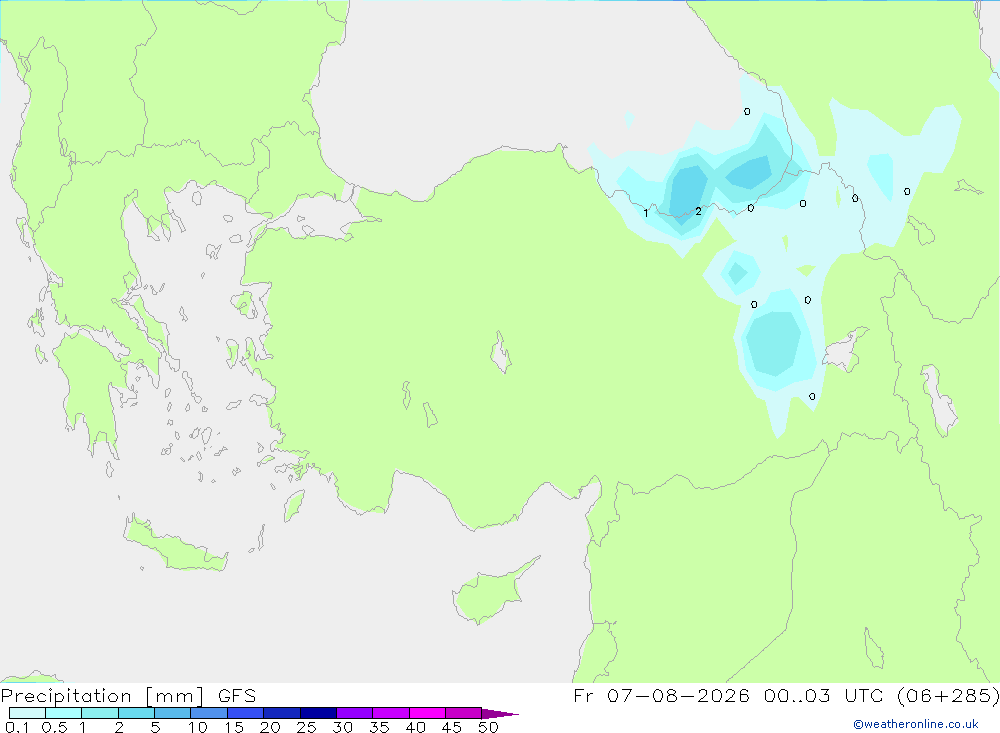Click the 'GFS' model label
The image size is (1000, 733).
point(237,696)
